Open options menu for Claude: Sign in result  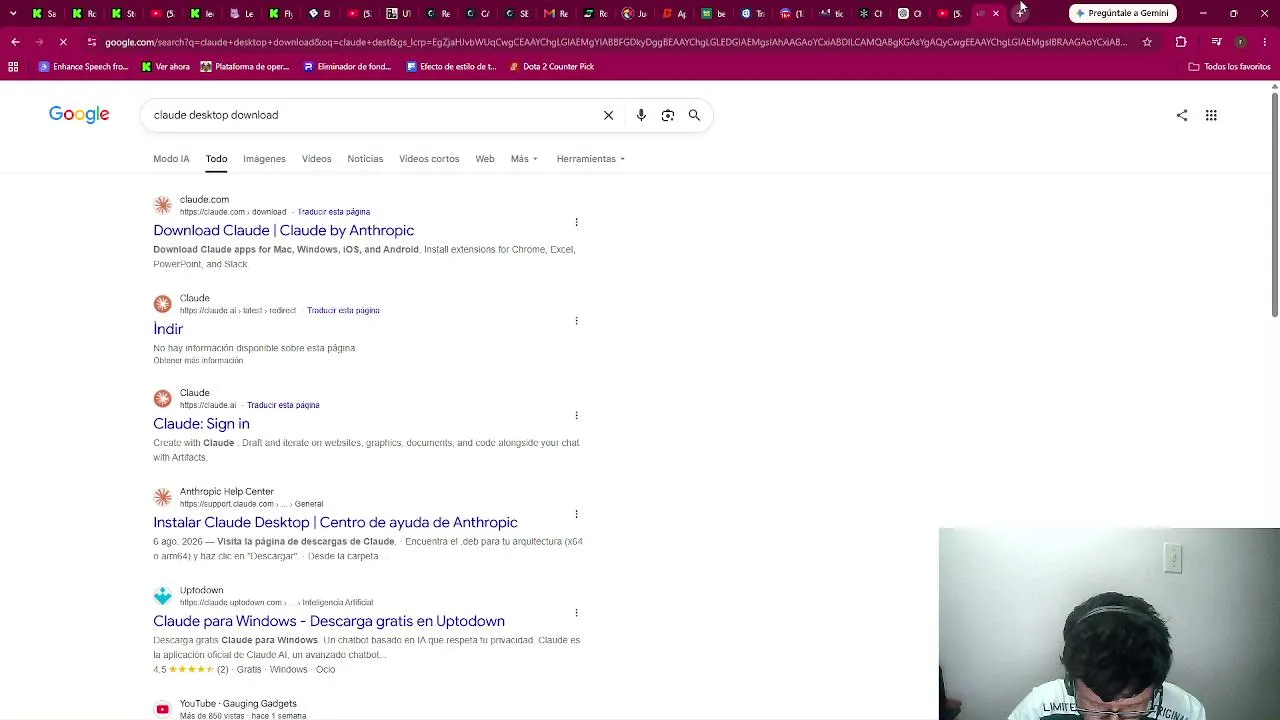click(576, 415)
